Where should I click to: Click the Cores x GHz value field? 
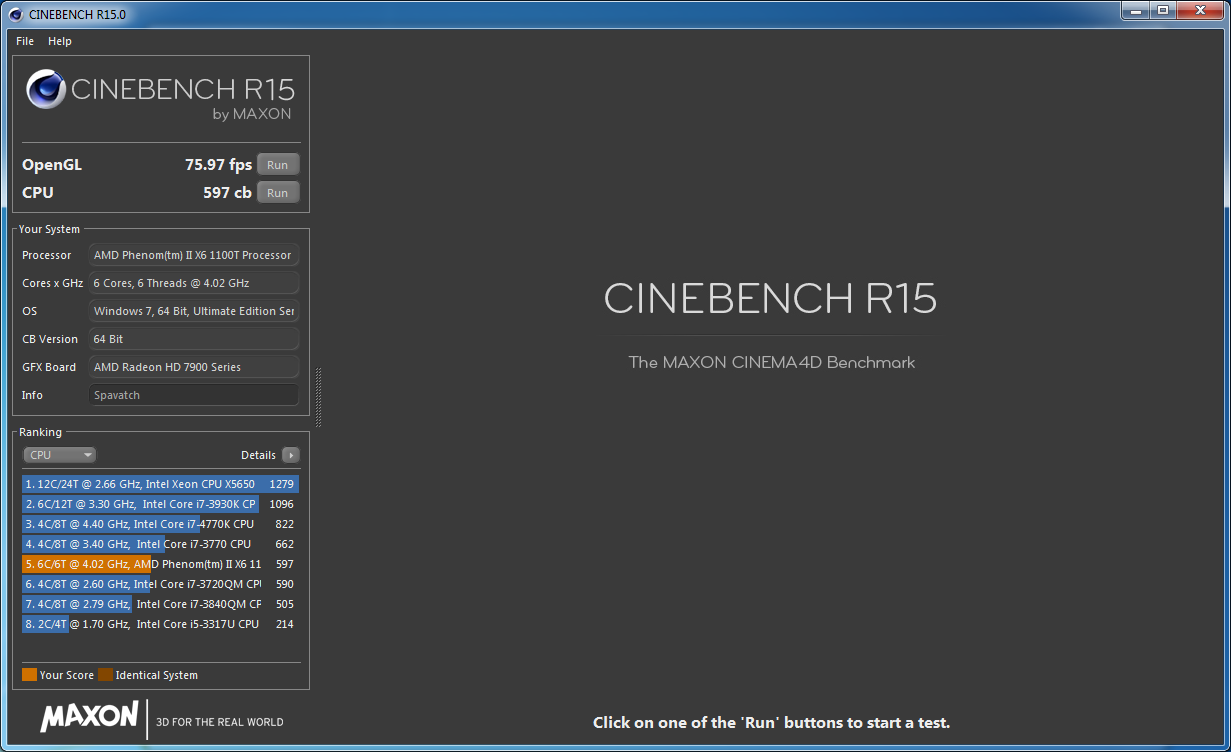pos(194,283)
